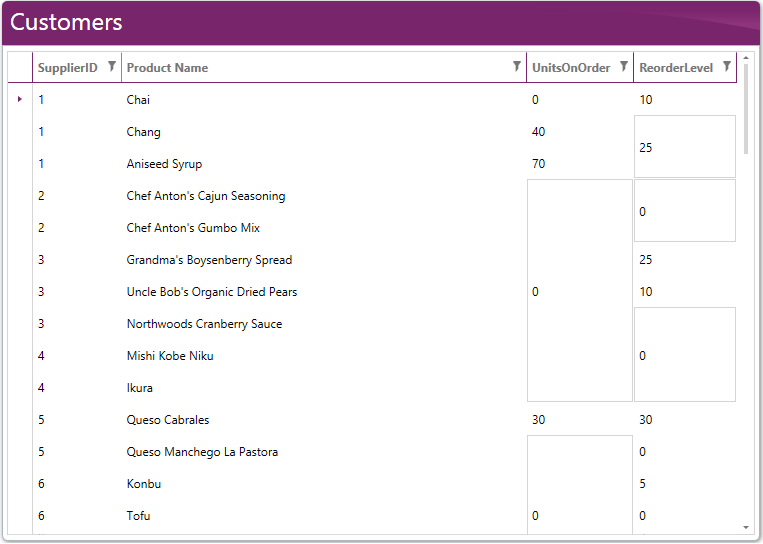Open the ReorderLevel column filter icon
The image size is (763, 544).
point(727,67)
